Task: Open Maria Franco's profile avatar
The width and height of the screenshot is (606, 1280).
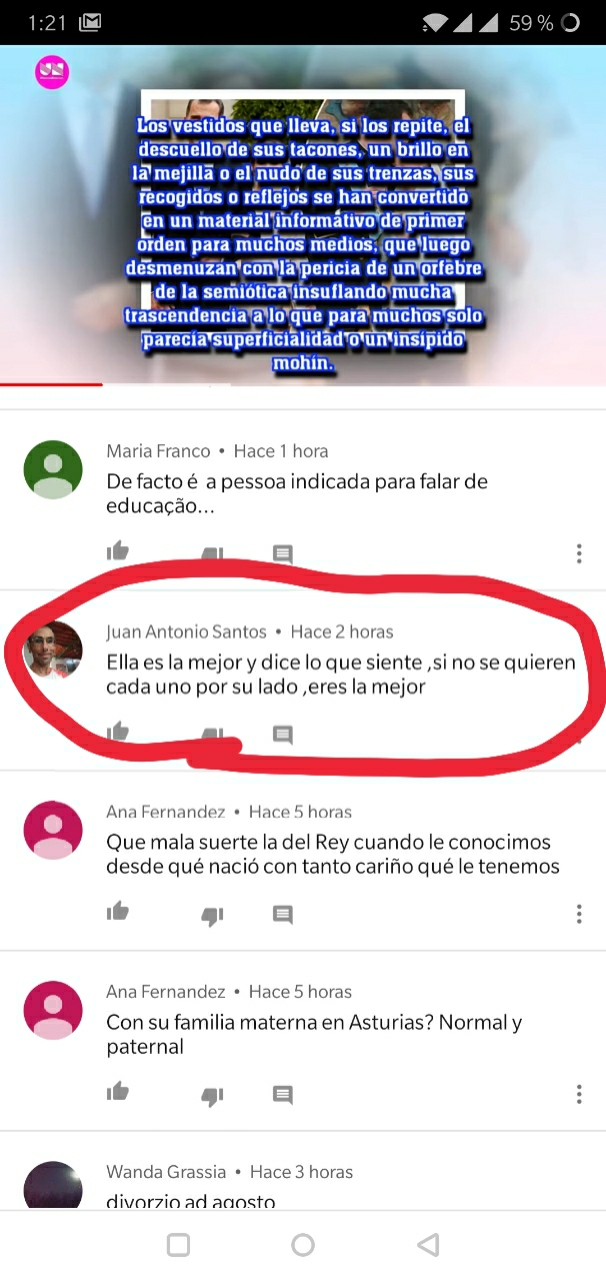Action: [53, 470]
